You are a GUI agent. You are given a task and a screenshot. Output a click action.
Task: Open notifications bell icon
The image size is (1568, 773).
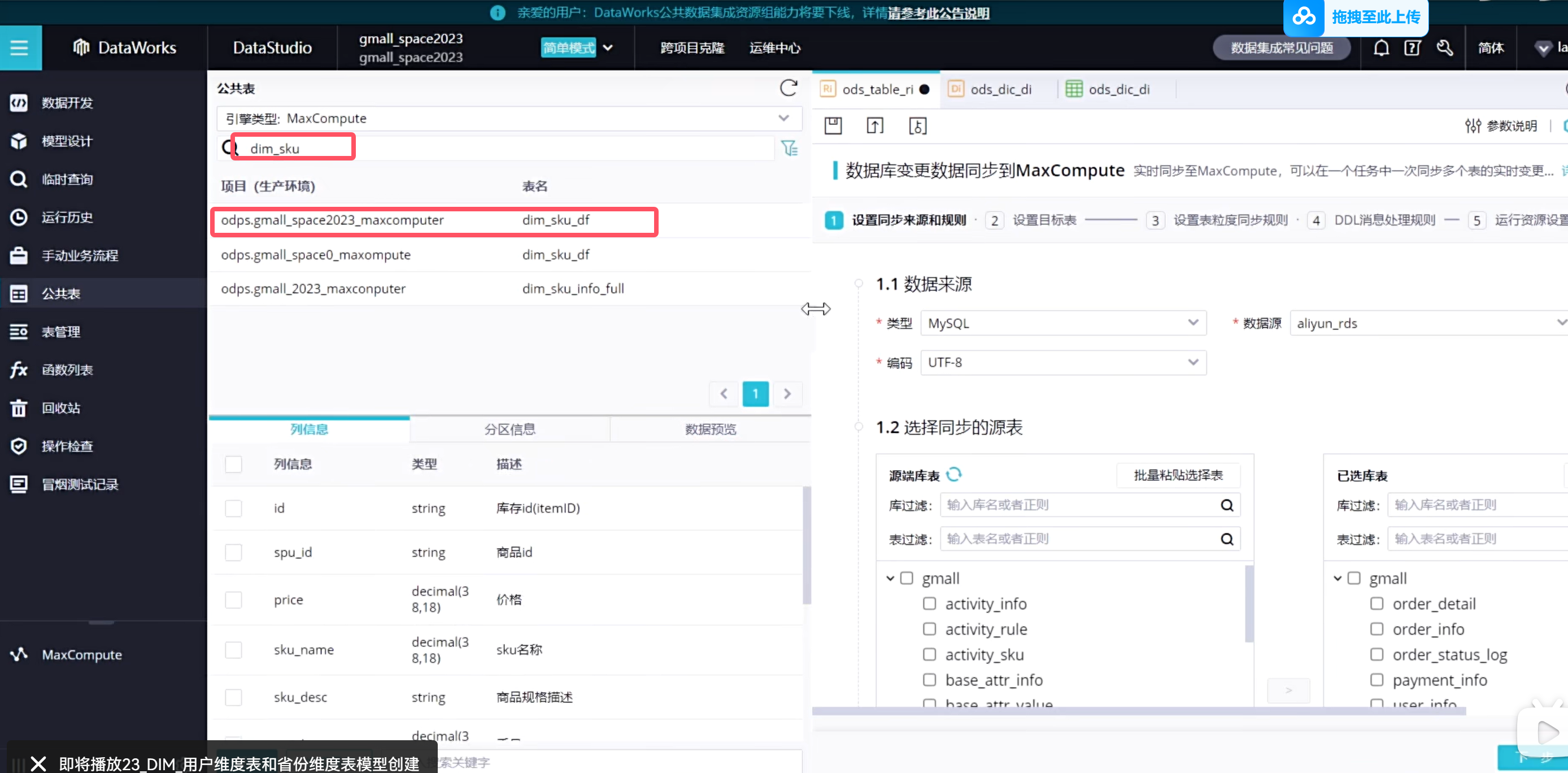click(1381, 47)
